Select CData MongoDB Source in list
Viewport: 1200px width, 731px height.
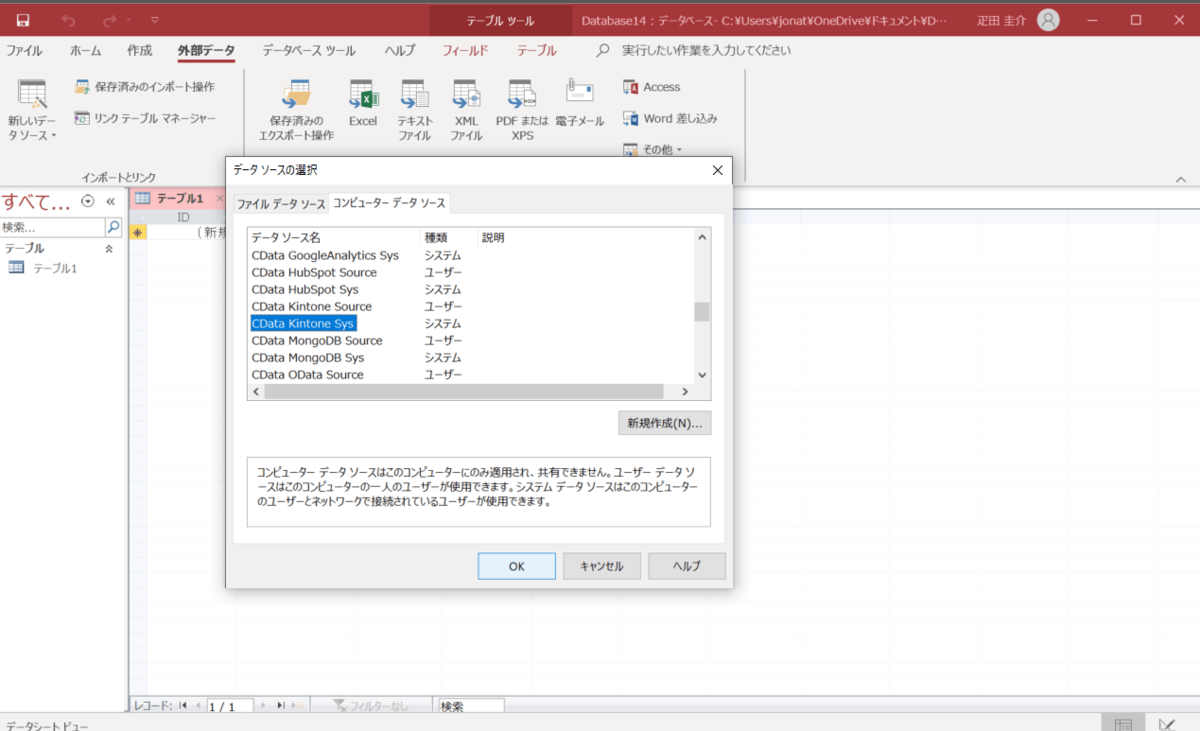coord(316,341)
